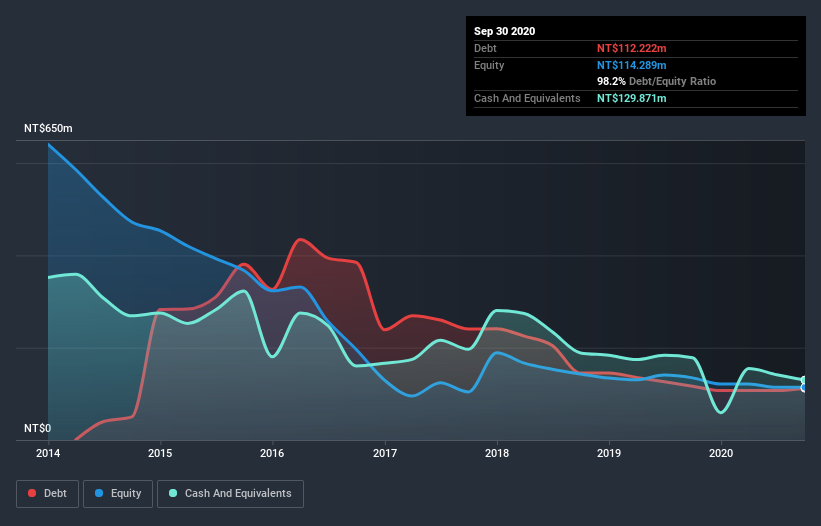
Task: Click the Equity row label in tooltip
Action: click(489, 65)
